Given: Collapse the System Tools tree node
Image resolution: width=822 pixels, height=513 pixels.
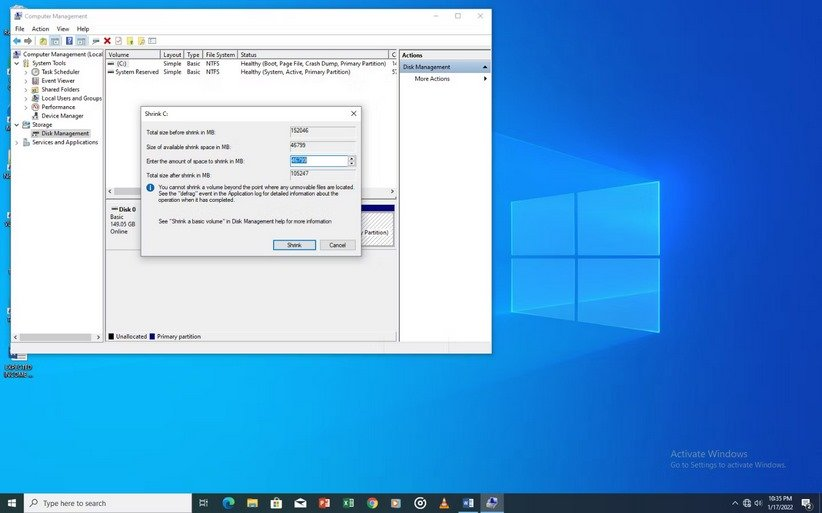Looking at the screenshot, I should pos(17,63).
